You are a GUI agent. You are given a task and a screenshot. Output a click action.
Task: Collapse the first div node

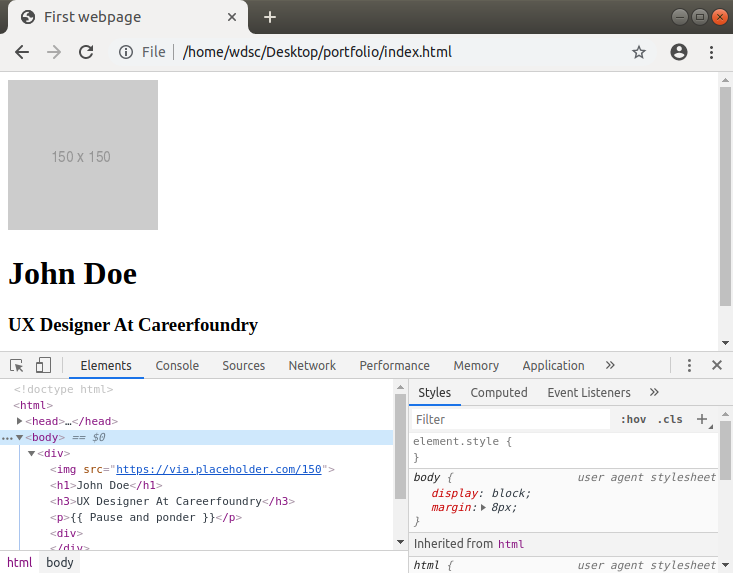[31, 453]
